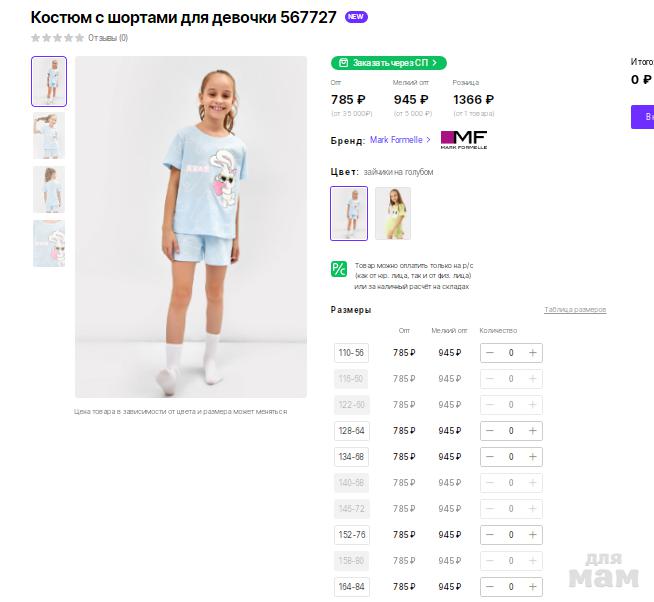Select size 128-64 option
Image resolution: width=654 pixels, height=602 pixels.
click(351, 431)
